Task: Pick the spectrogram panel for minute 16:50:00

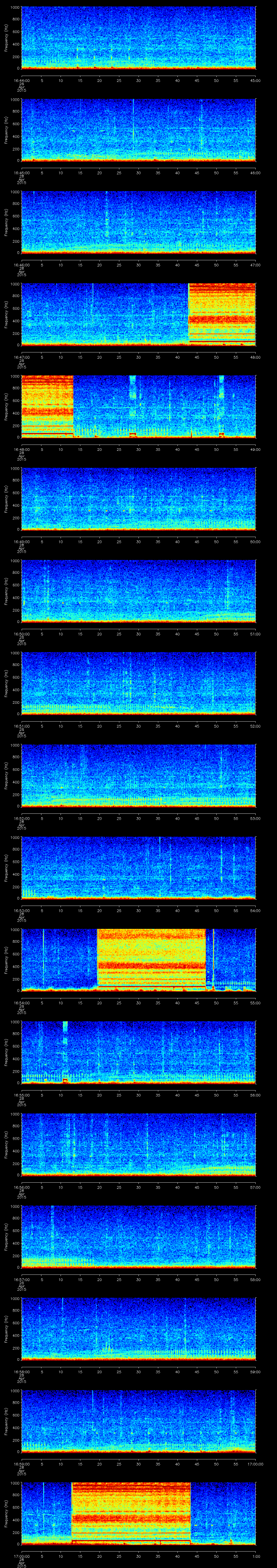Action: point(139,591)
